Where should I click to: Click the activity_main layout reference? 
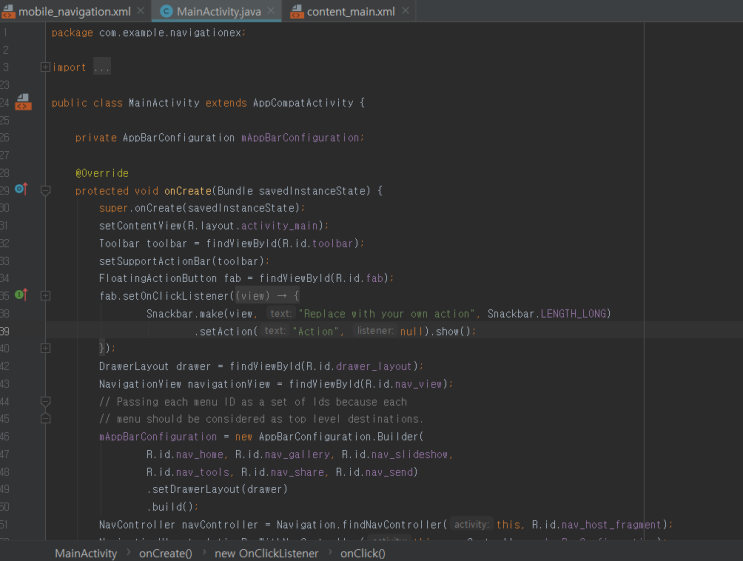(279, 226)
